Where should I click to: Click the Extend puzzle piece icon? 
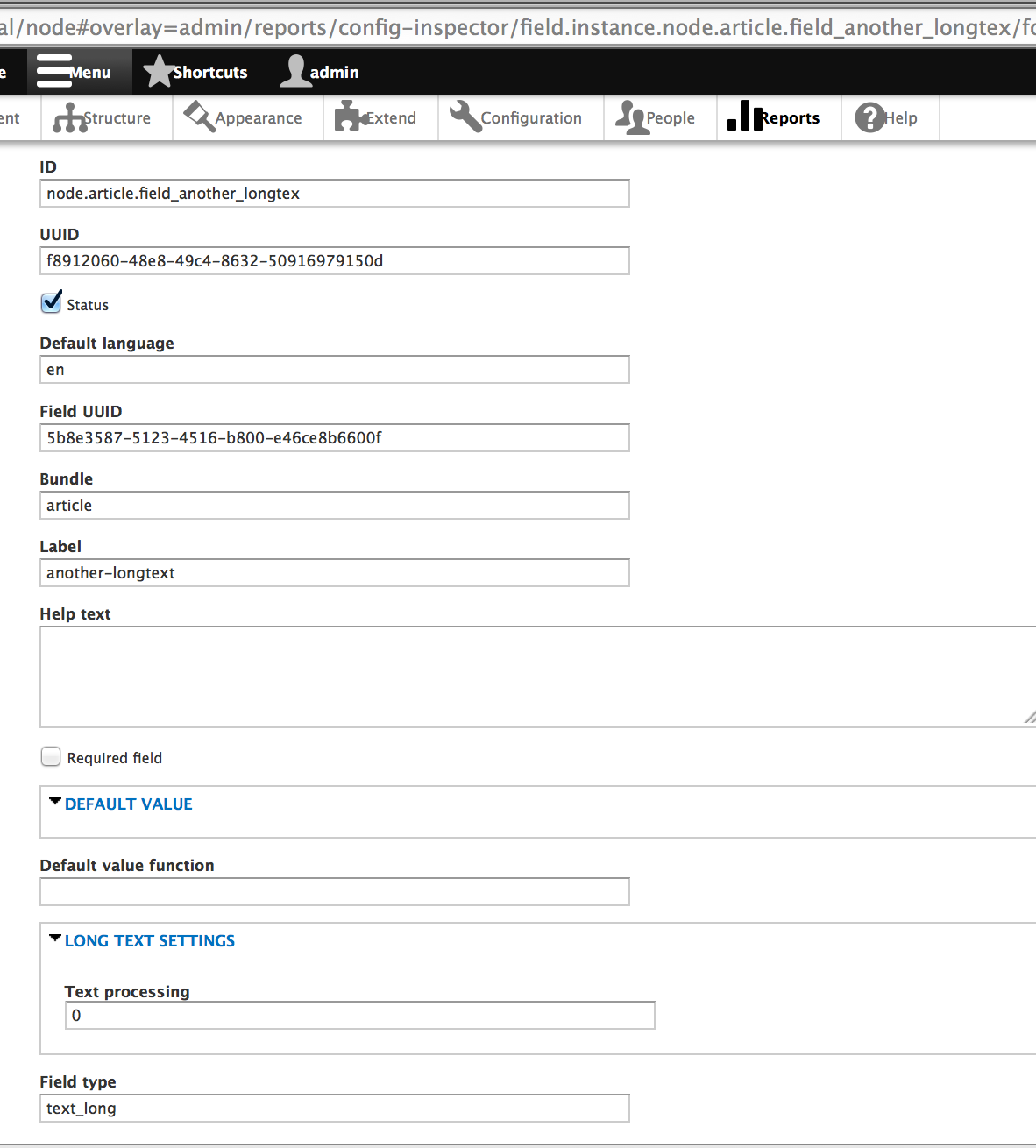pyautogui.click(x=351, y=117)
